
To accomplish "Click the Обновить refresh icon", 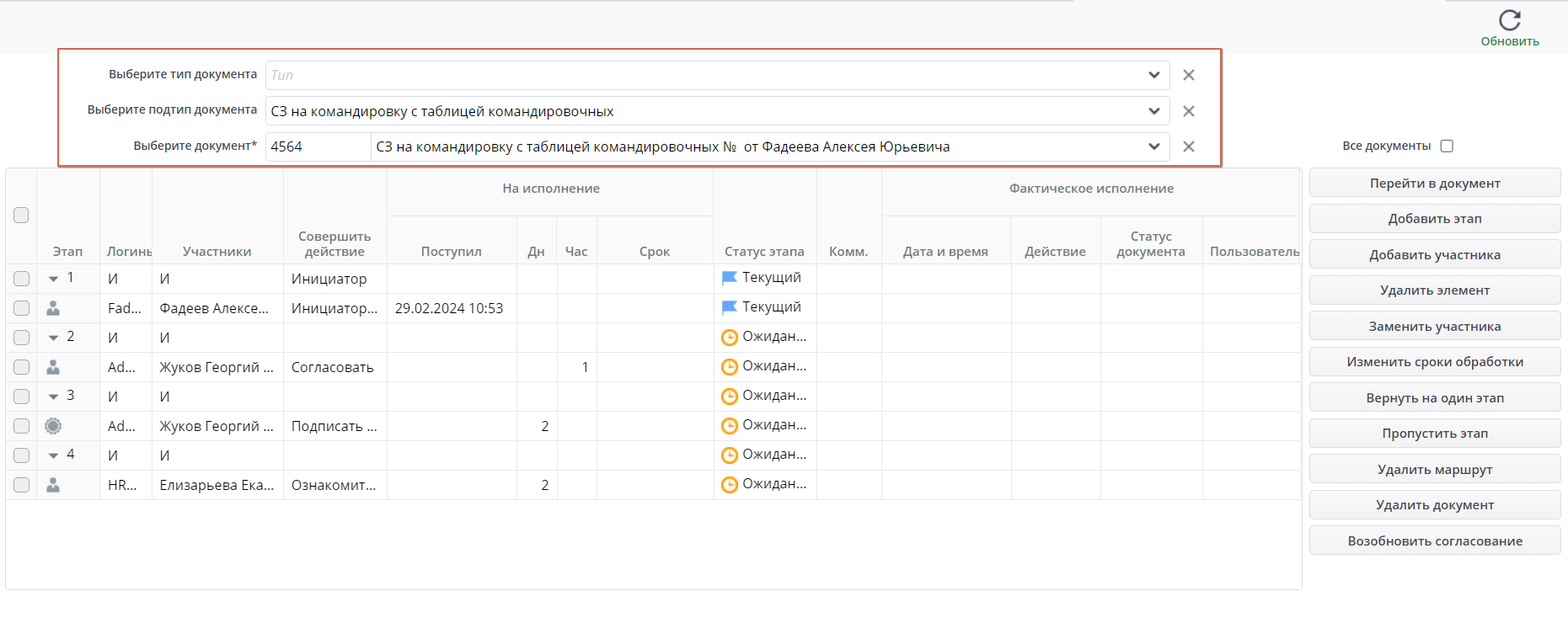I will 1509,20.
